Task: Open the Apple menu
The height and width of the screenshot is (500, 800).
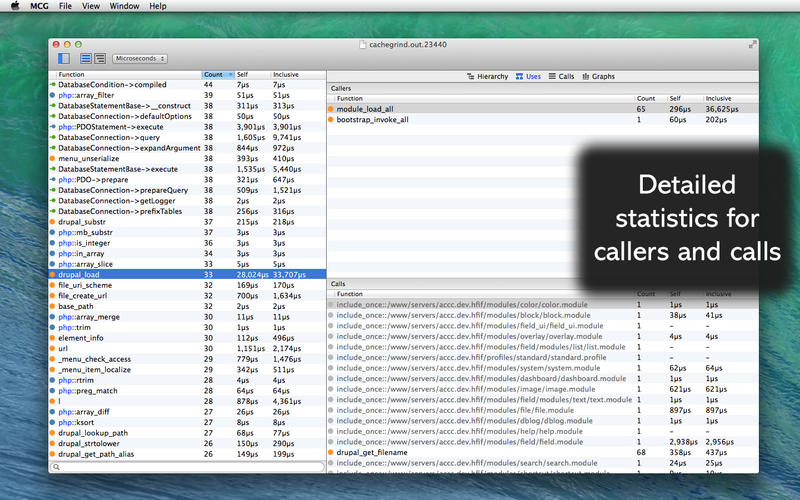Action: click(x=15, y=6)
